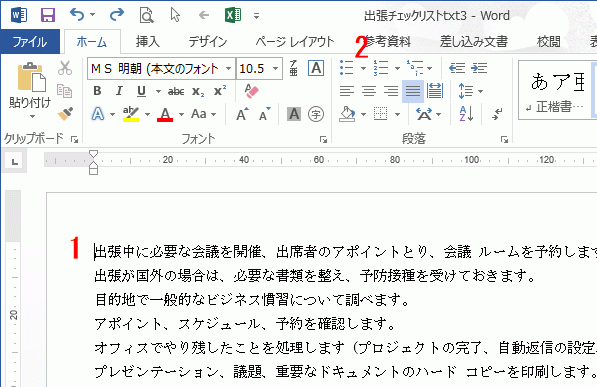The width and height of the screenshot is (597, 387).
Task: Click the enclosed character 字 icon
Action: tap(316, 114)
